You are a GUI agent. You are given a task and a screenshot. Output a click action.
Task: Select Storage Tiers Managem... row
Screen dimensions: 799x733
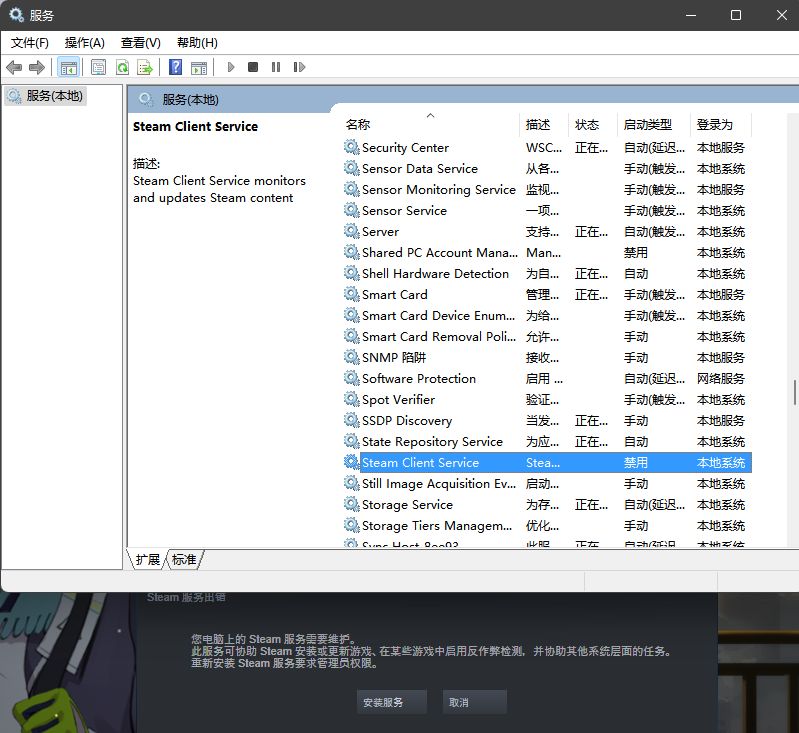coord(547,525)
